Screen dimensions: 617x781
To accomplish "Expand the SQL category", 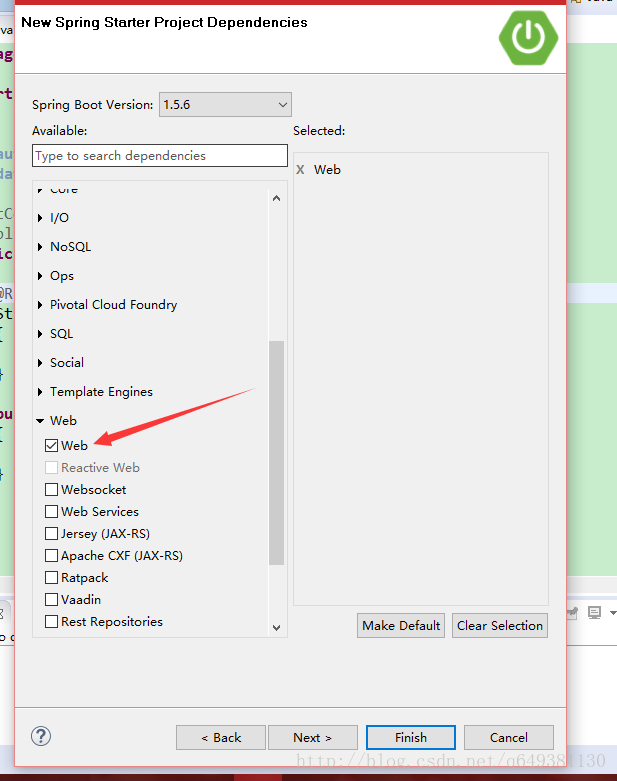I will coord(40,334).
